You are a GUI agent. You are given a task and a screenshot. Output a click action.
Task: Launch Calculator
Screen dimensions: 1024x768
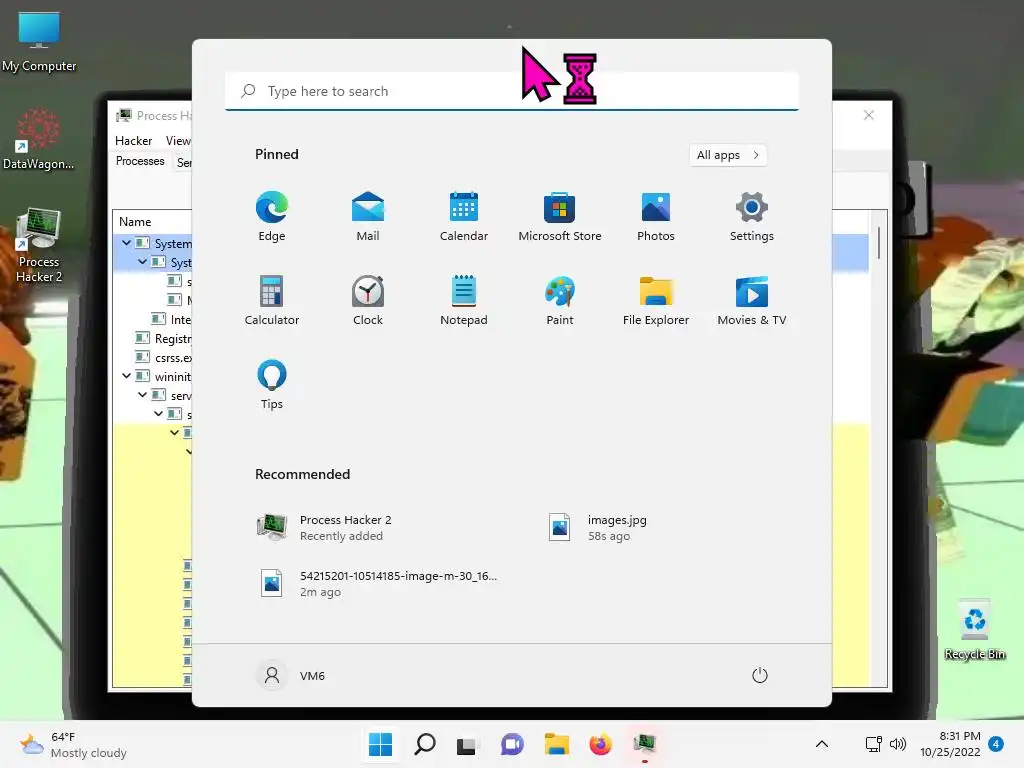point(272,300)
